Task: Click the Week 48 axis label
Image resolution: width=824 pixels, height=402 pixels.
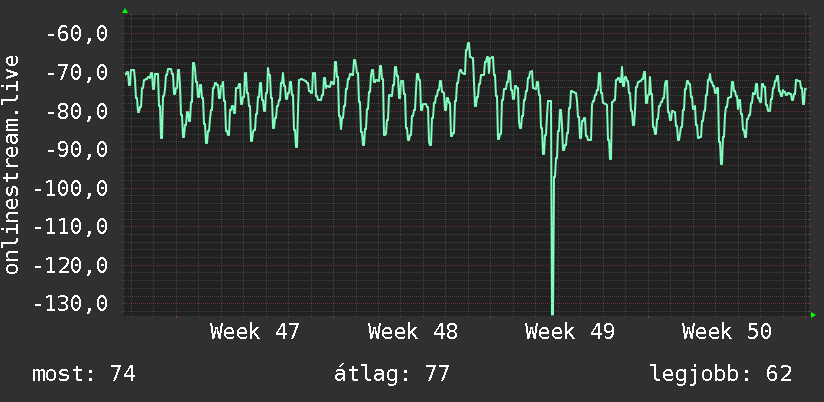Action: coord(413,332)
